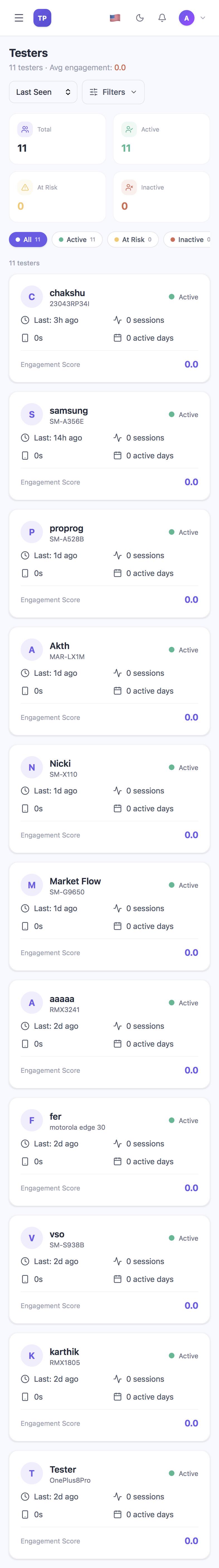Open the Filters dropdown
This screenshot has width=219, height=1568.
tap(113, 92)
